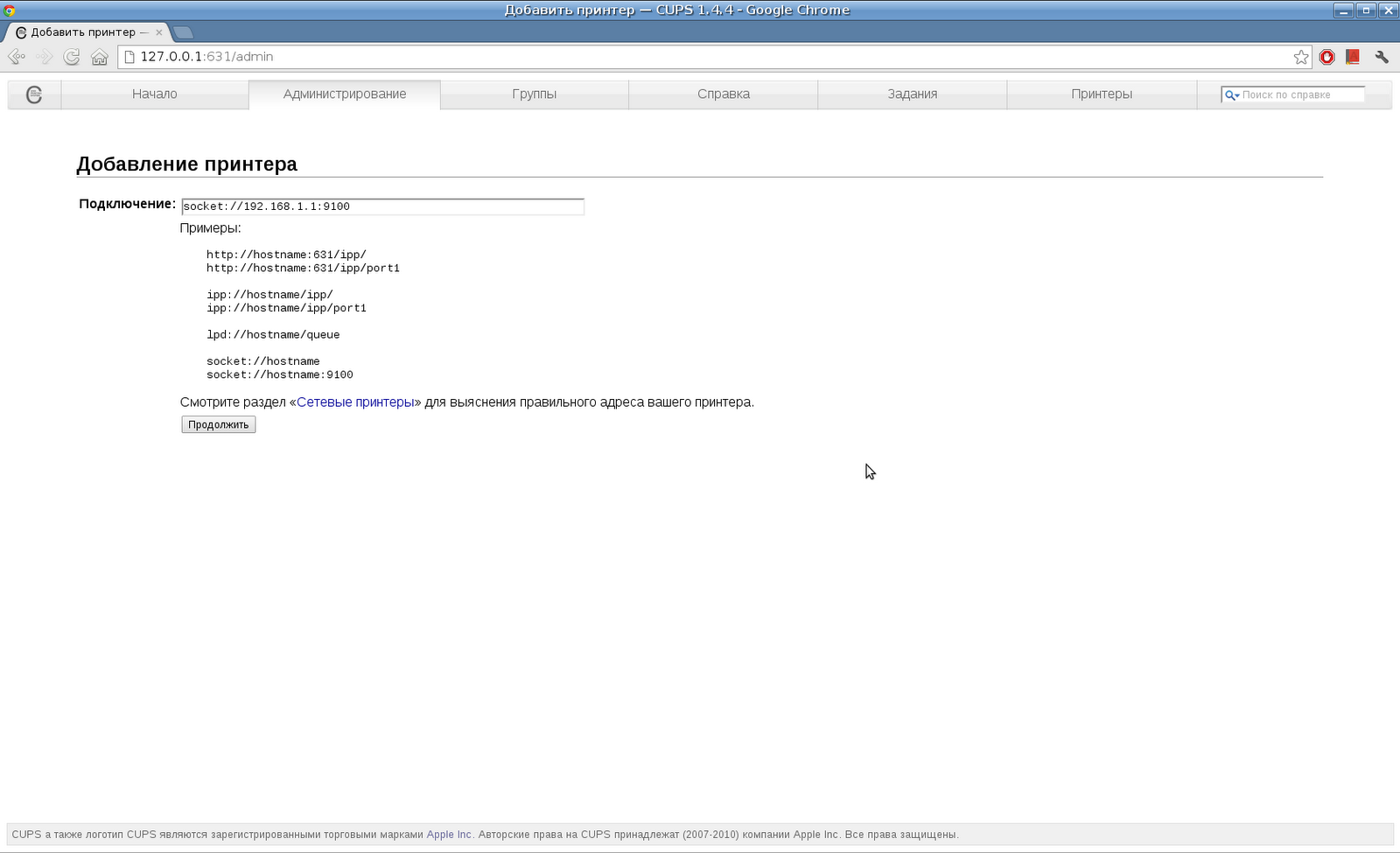Click the red round extension icon
1400x853 pixels.
pos(1327,57)
